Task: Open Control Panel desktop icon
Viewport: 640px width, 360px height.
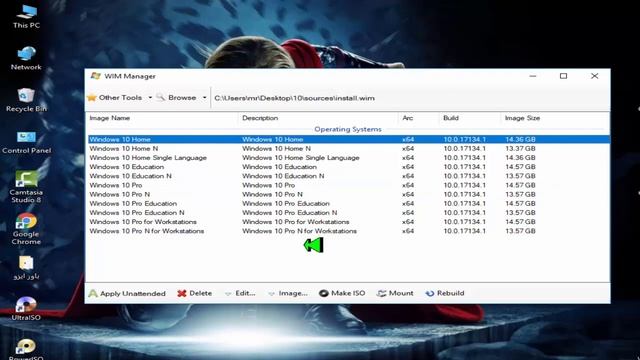Action: point(26,142)
